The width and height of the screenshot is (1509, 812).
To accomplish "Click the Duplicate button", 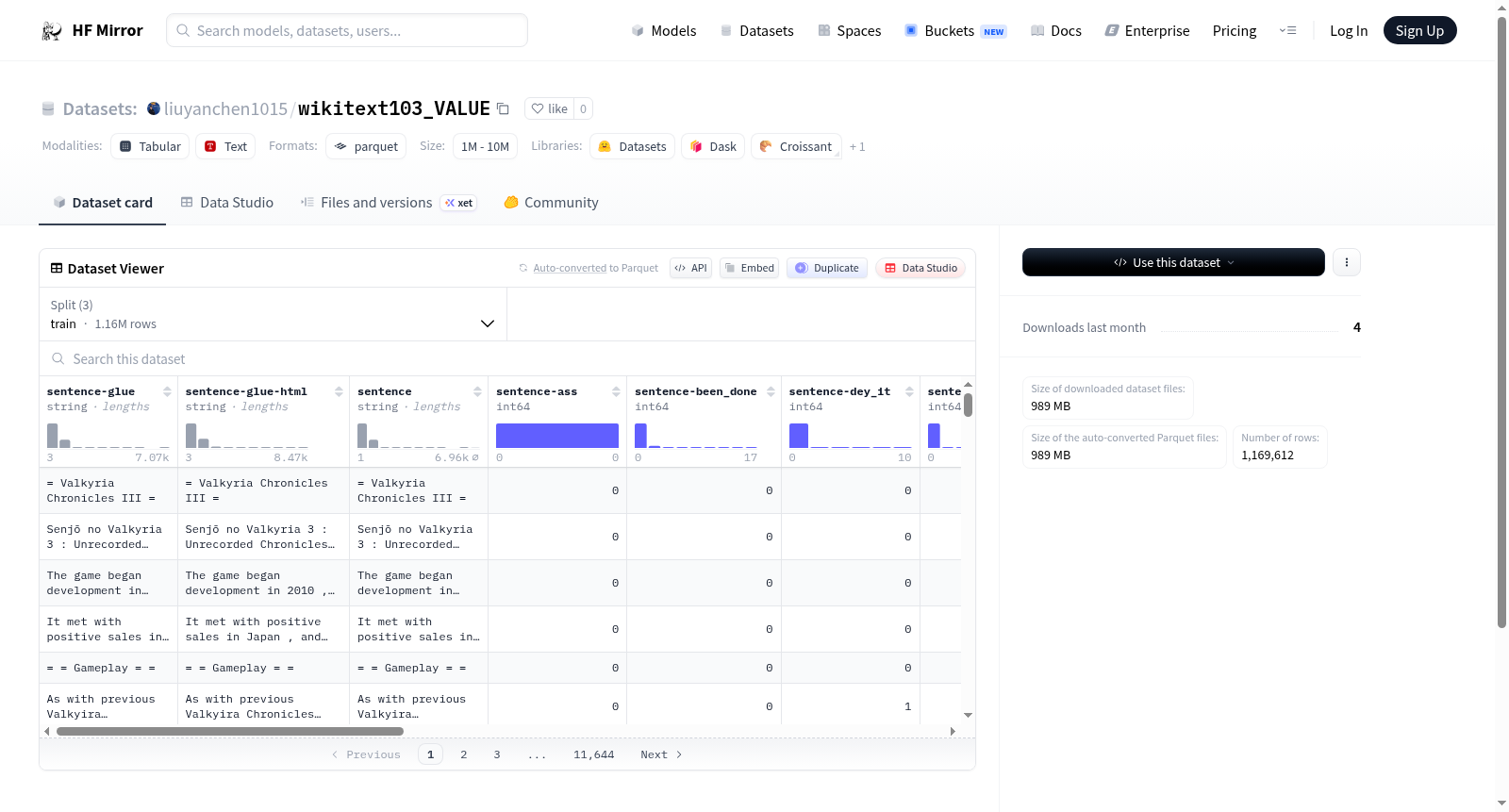I will coord(827,268).
